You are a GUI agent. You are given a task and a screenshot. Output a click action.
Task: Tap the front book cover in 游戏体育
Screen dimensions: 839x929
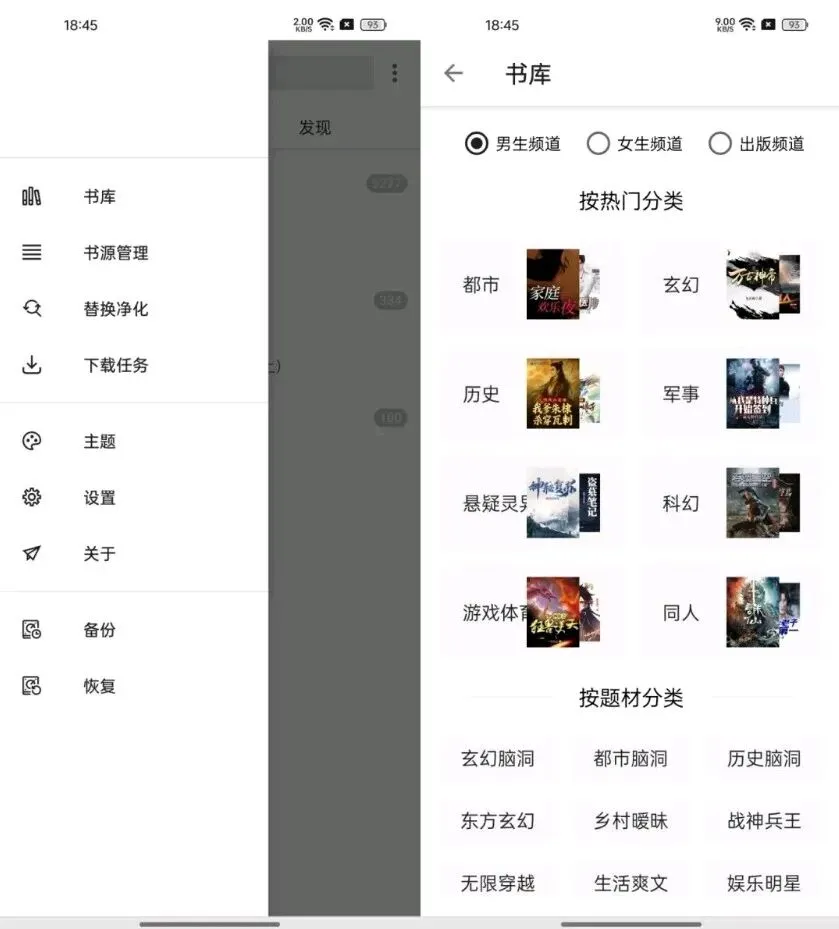552,611
